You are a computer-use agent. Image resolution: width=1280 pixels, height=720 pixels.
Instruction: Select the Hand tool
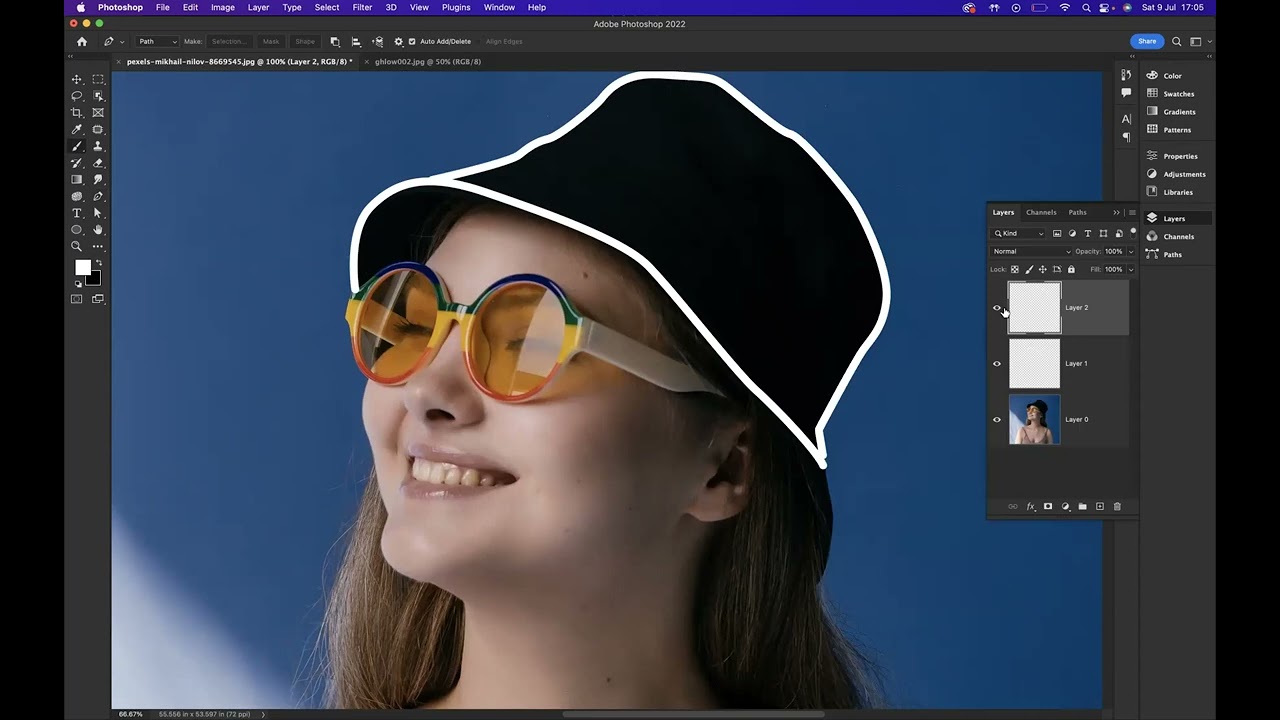tap(98, 230)
